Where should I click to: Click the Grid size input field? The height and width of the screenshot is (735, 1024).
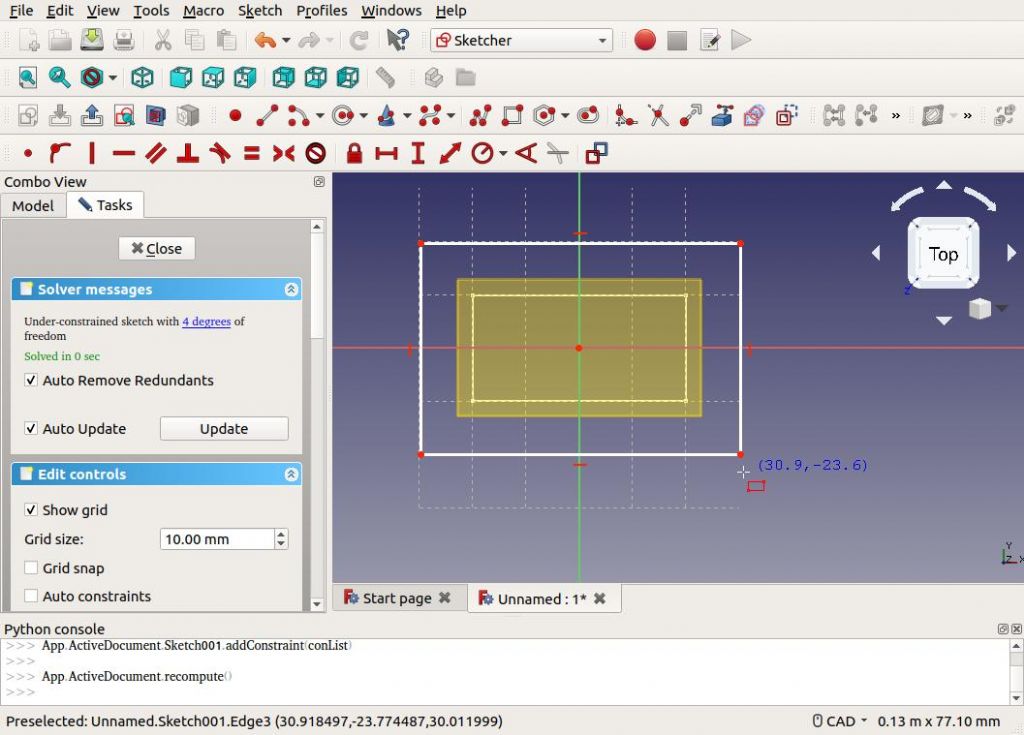tap(216, 539)
